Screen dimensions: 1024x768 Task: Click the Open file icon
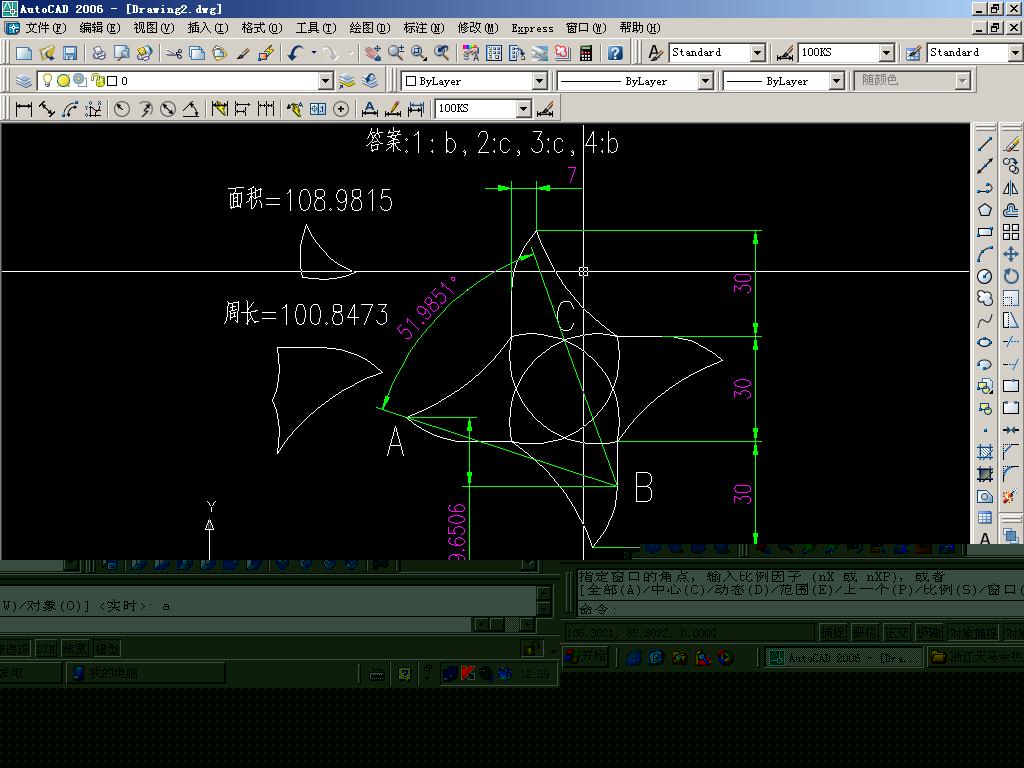pyautogui.click(x=47, y=54)
